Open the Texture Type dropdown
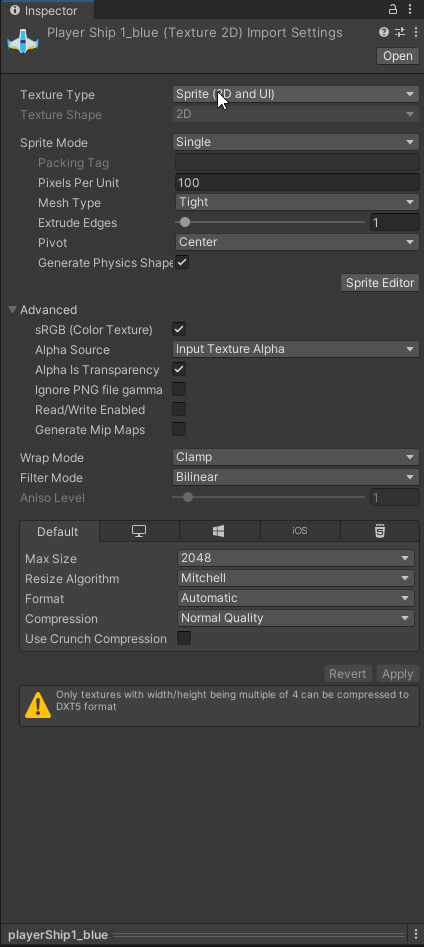 click(295, 94)
